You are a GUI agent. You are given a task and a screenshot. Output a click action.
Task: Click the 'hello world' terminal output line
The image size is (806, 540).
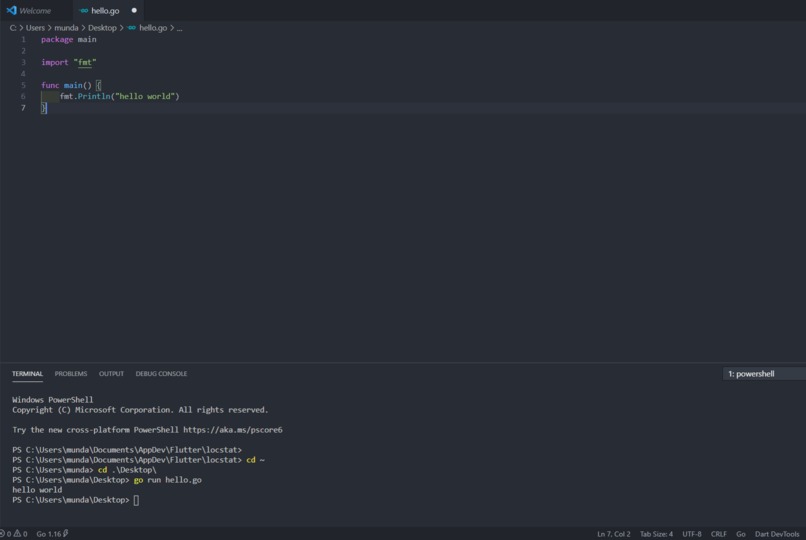[x=37, y=490]
